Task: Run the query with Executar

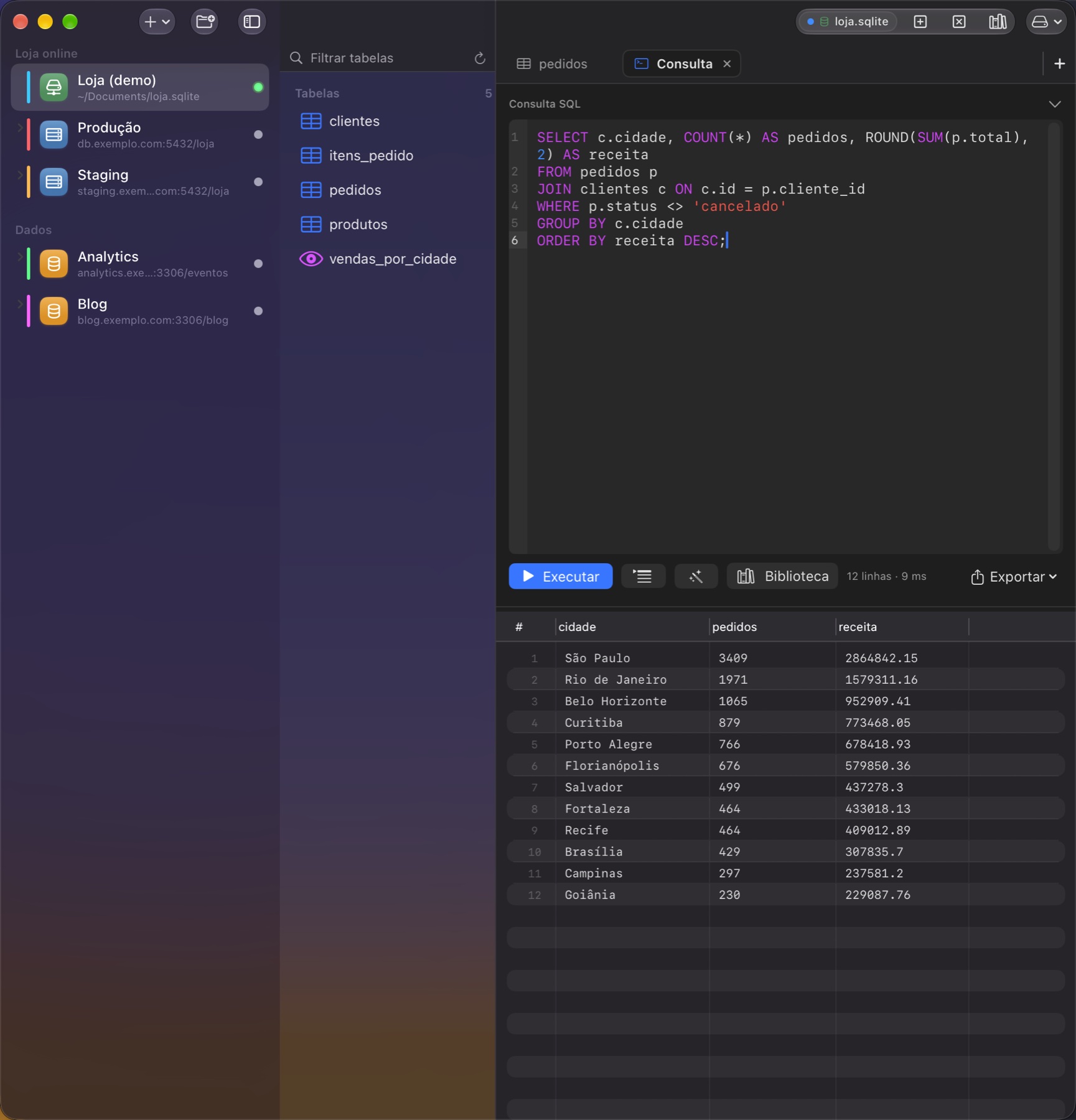Action: coord(561,577)
